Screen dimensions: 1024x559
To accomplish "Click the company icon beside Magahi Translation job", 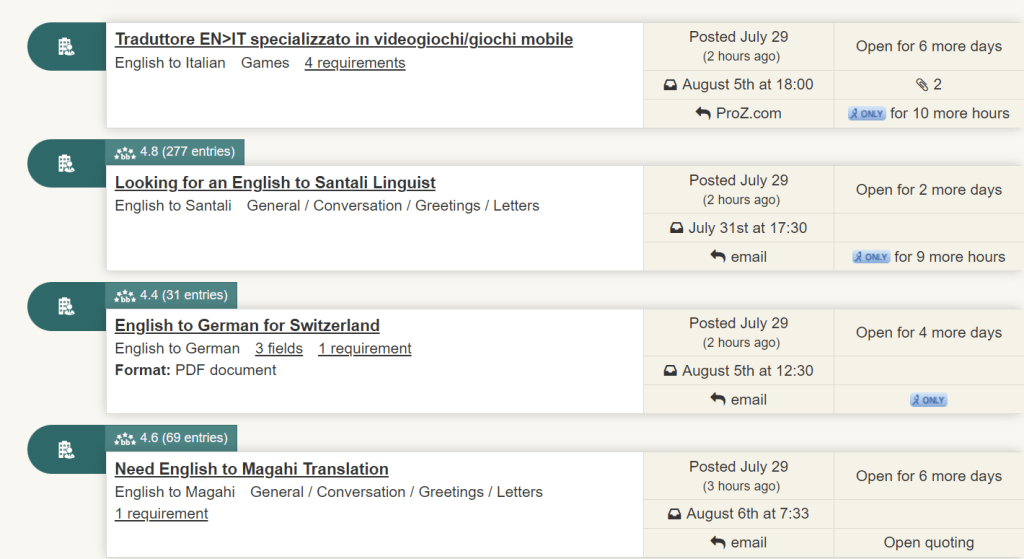I will pos(66,449).
